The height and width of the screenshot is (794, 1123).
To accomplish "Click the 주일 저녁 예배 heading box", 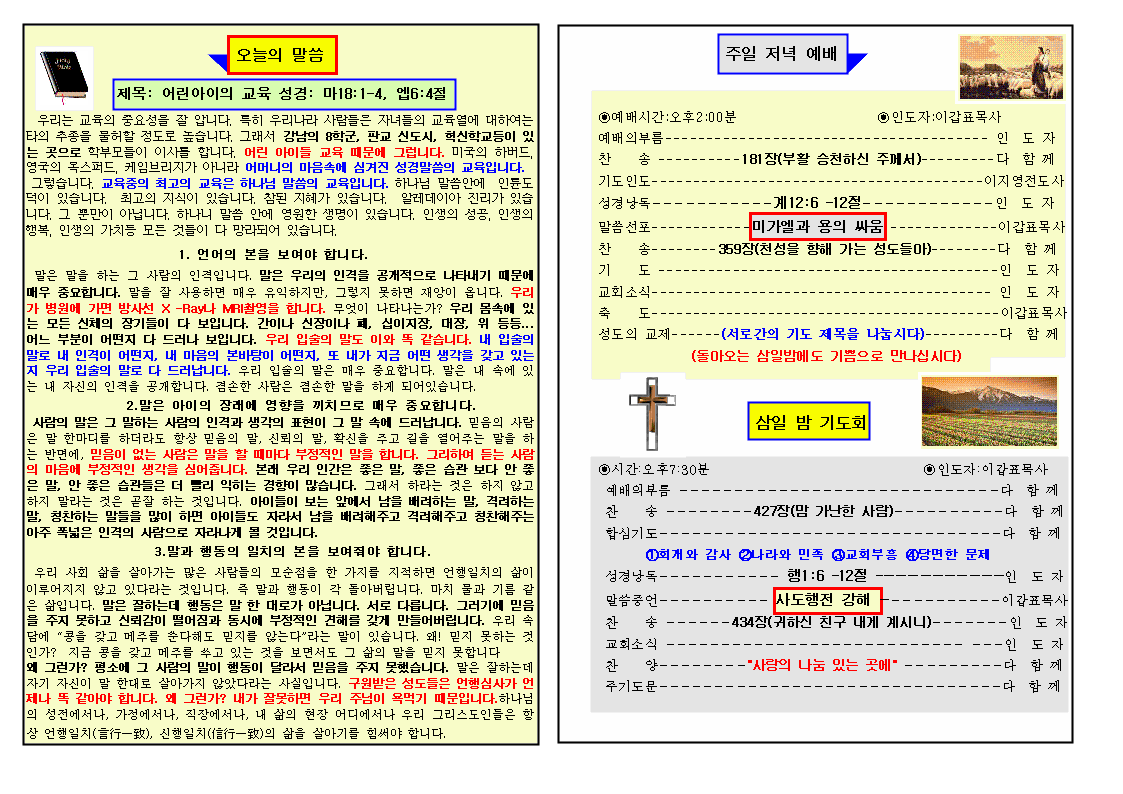I will pos(782,54).
